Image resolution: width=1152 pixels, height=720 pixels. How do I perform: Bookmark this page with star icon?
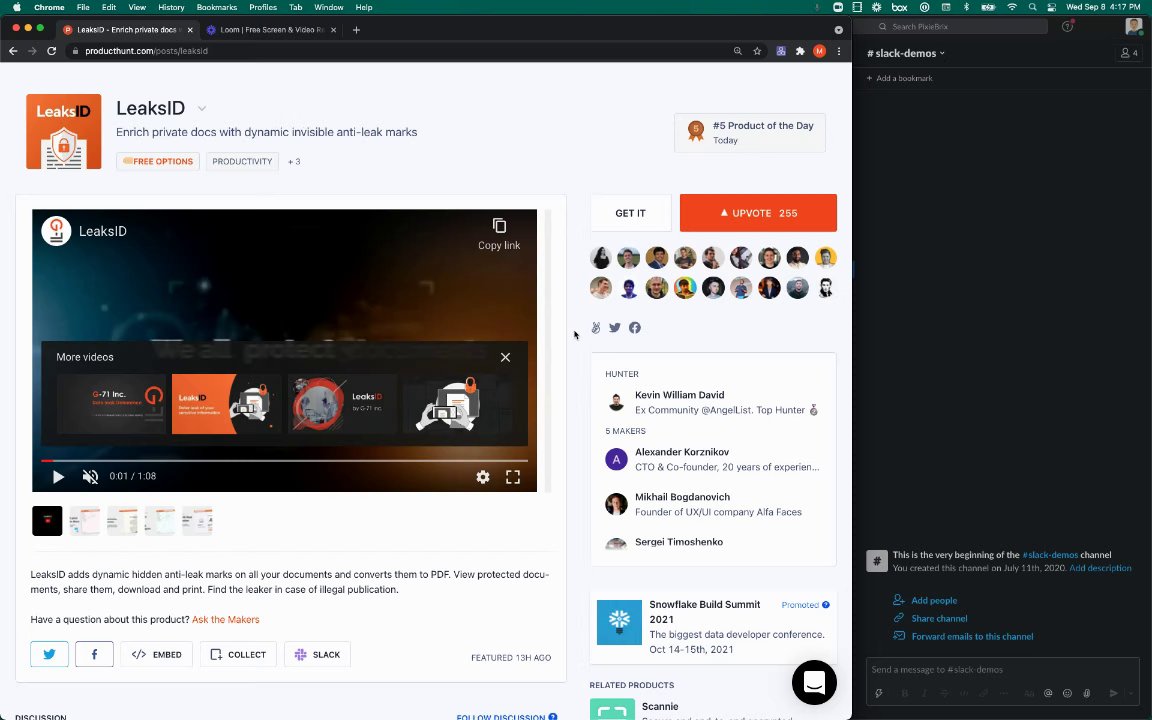coord(757,51)
